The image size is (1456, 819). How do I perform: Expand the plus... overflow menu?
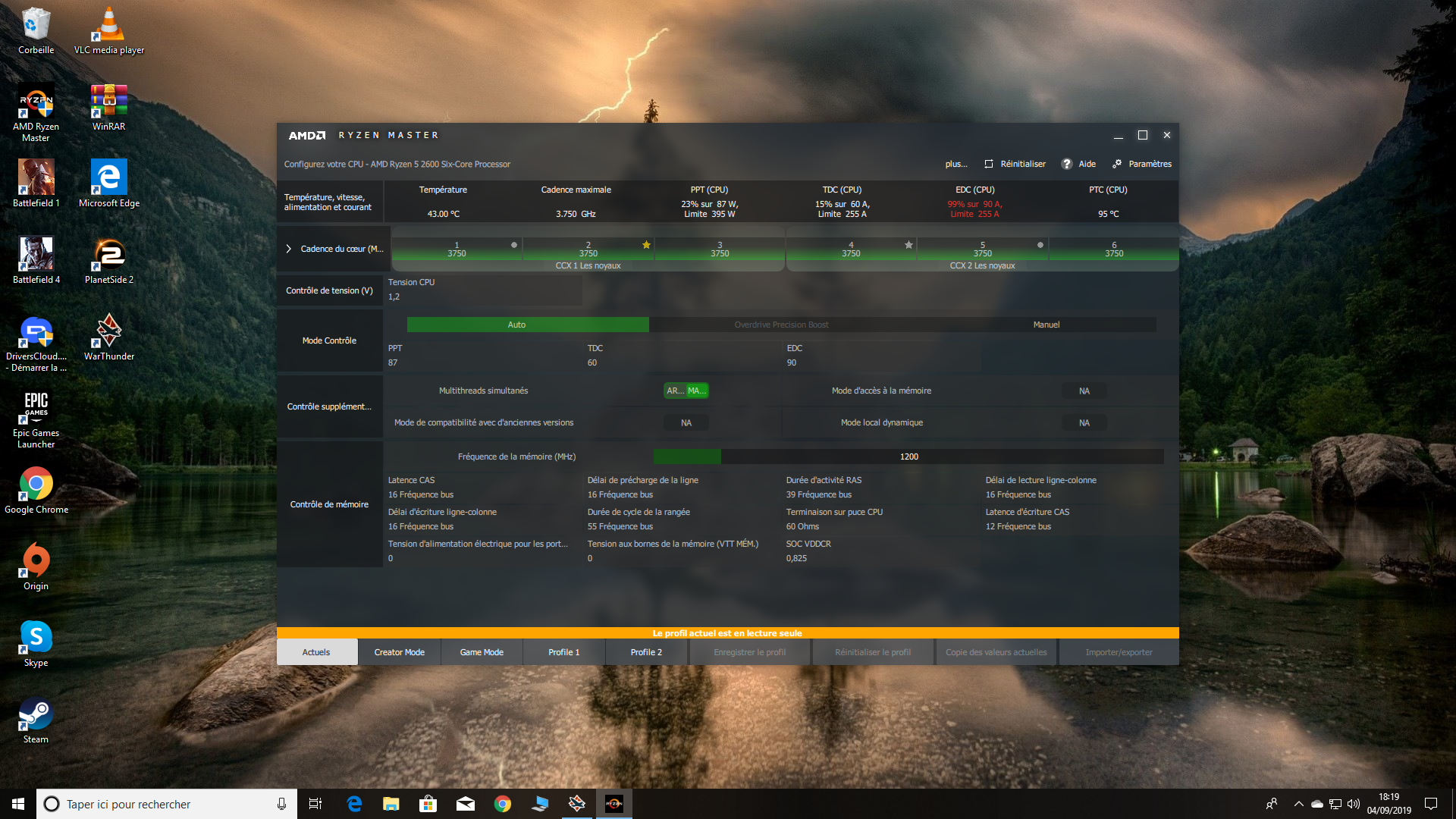click(956, 164)
